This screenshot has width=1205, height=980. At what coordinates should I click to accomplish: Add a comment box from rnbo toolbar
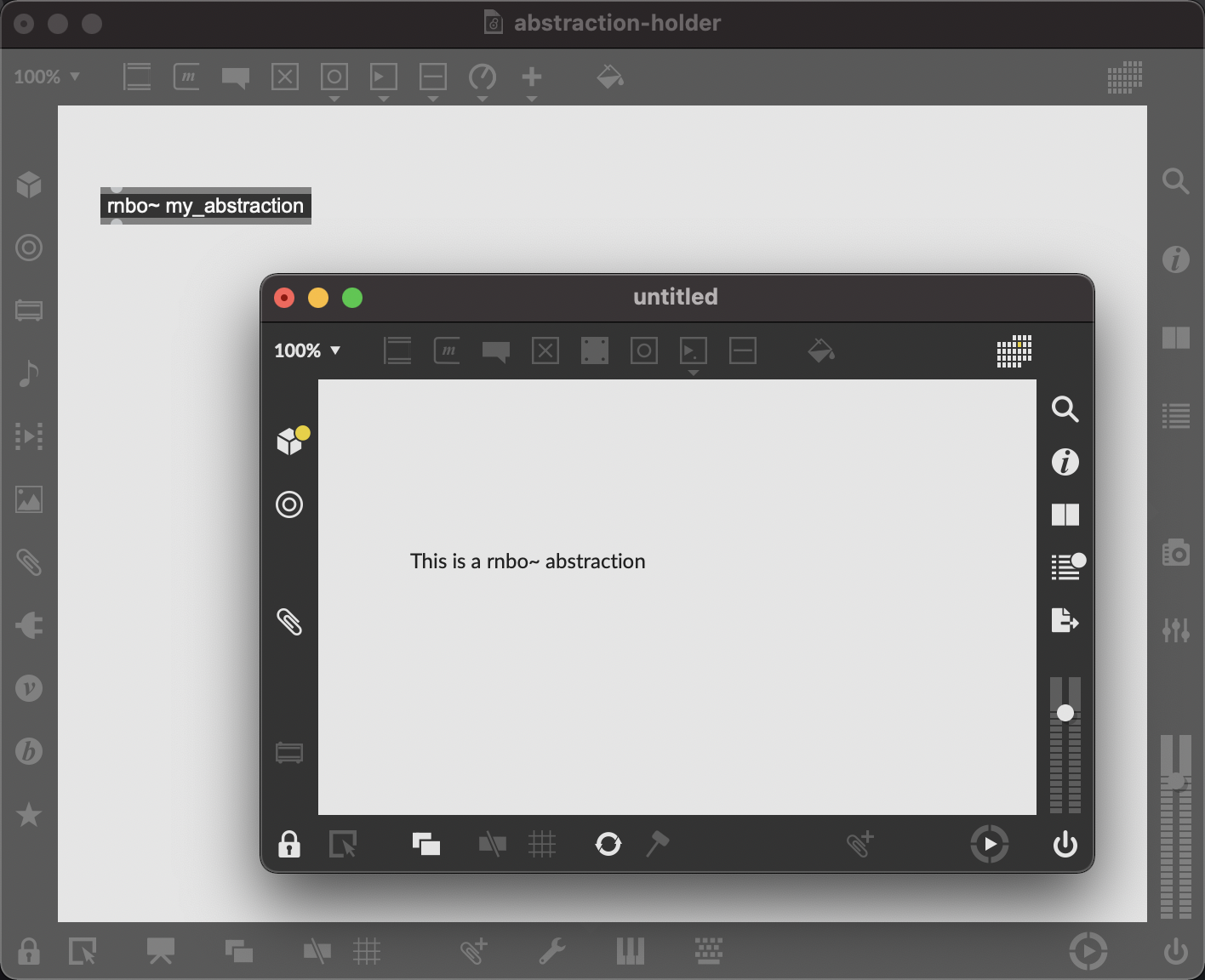pyautogui.click(x=496, y=350)
